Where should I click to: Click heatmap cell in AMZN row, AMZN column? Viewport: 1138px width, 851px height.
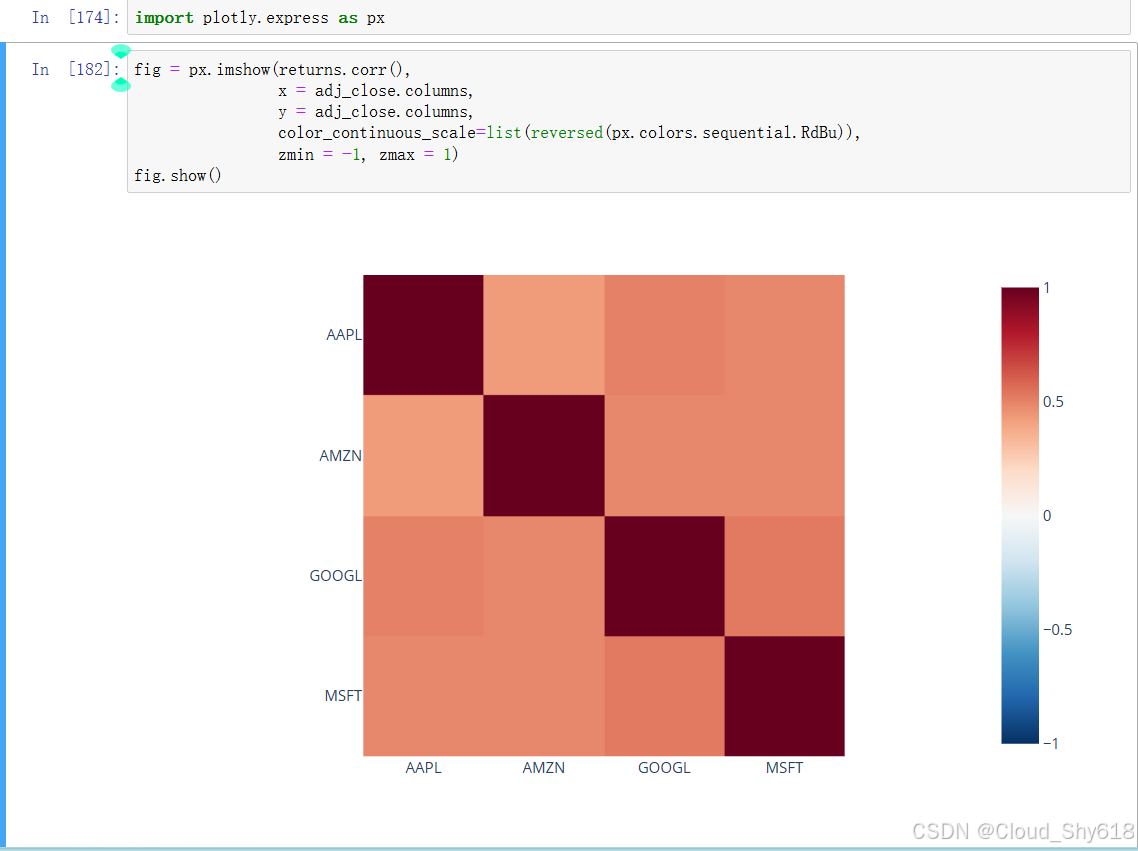click(544, 456)
